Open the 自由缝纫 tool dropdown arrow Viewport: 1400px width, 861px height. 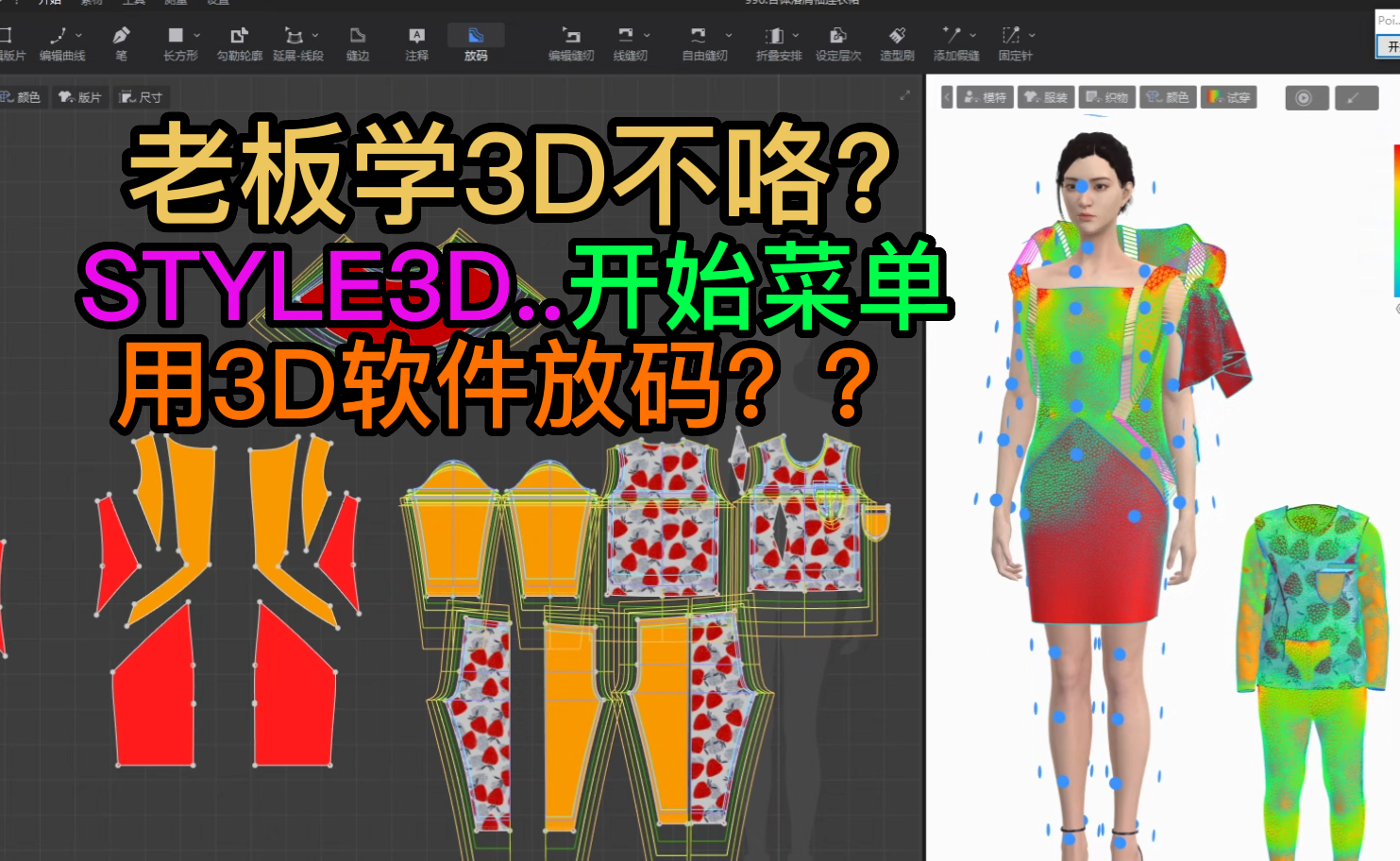(x=729, y=36)
